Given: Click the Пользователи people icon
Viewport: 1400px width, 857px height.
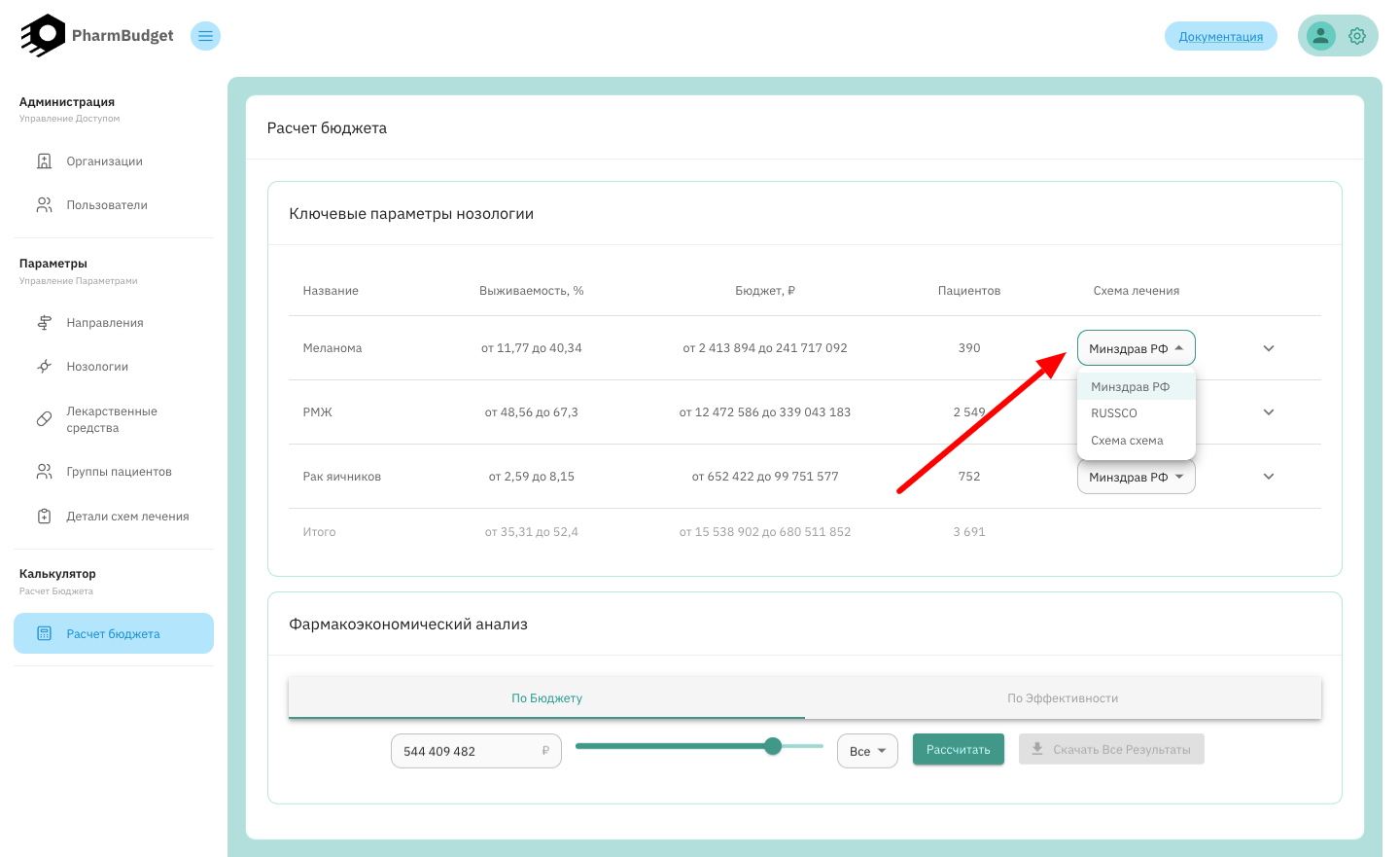Looking at the screenshot, I should click(44, 205).
